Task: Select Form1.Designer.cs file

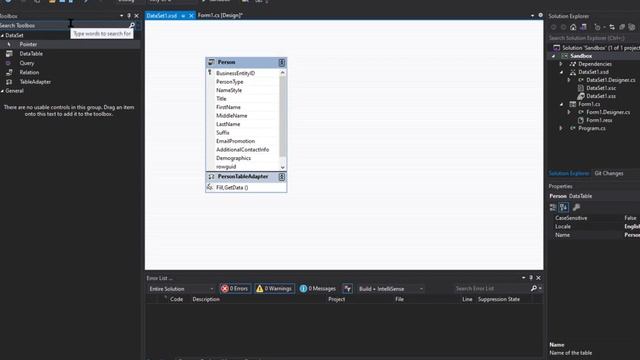Action: tap(608, 112)
